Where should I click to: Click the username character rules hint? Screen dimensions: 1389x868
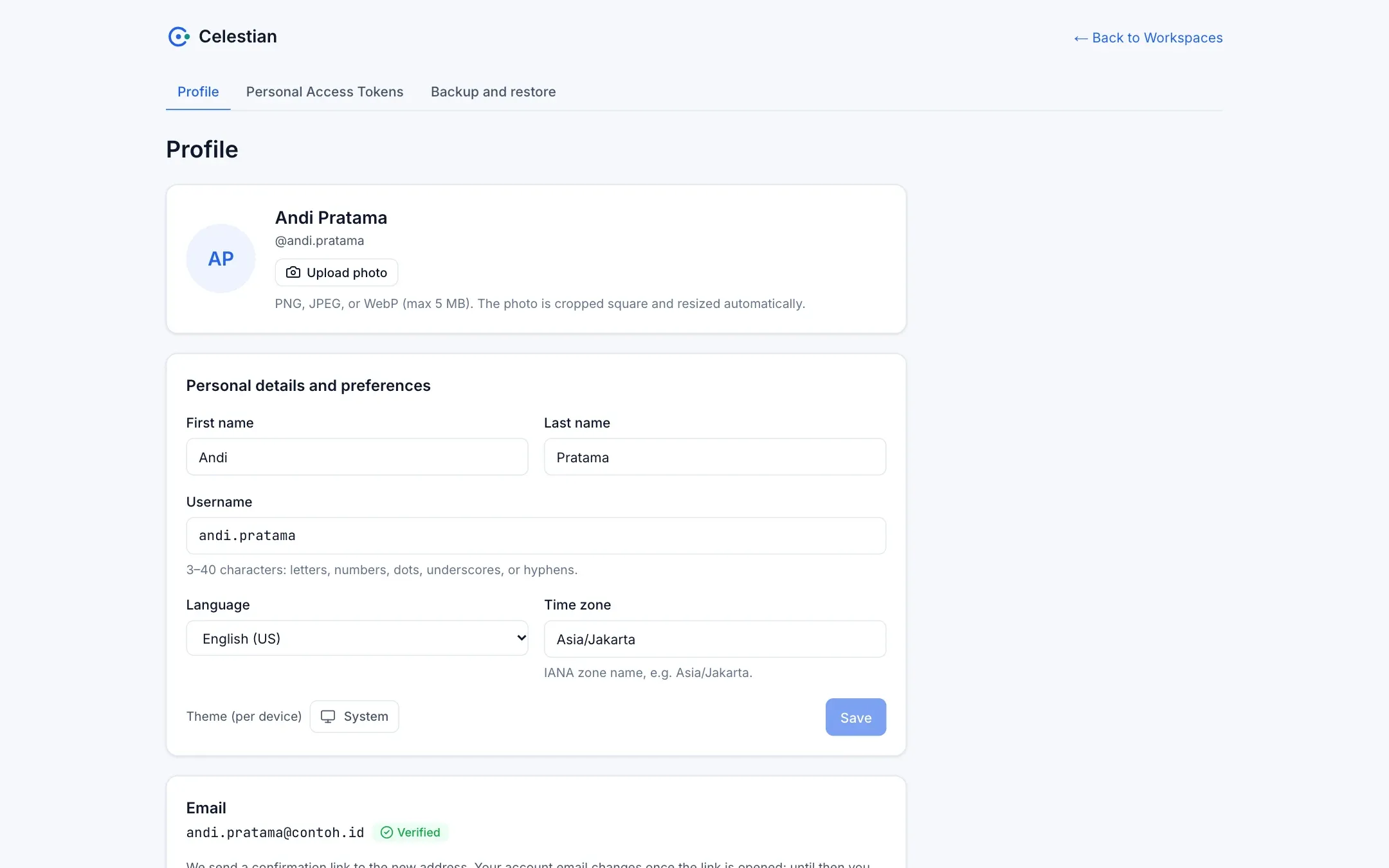(x=382, y=570)
